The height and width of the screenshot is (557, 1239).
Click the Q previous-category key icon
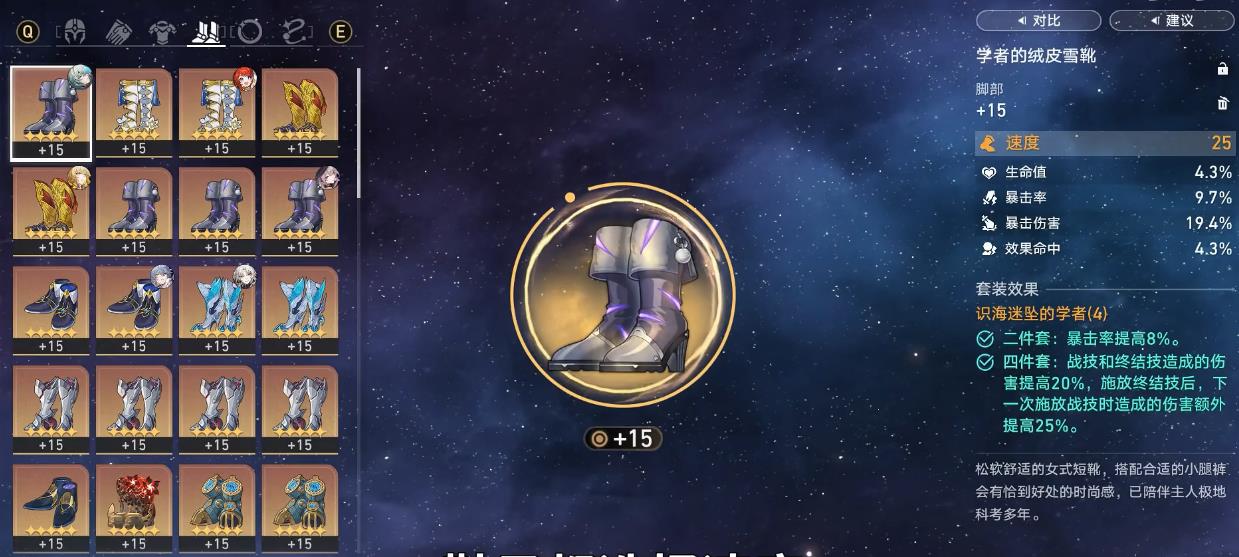(28, 32)
